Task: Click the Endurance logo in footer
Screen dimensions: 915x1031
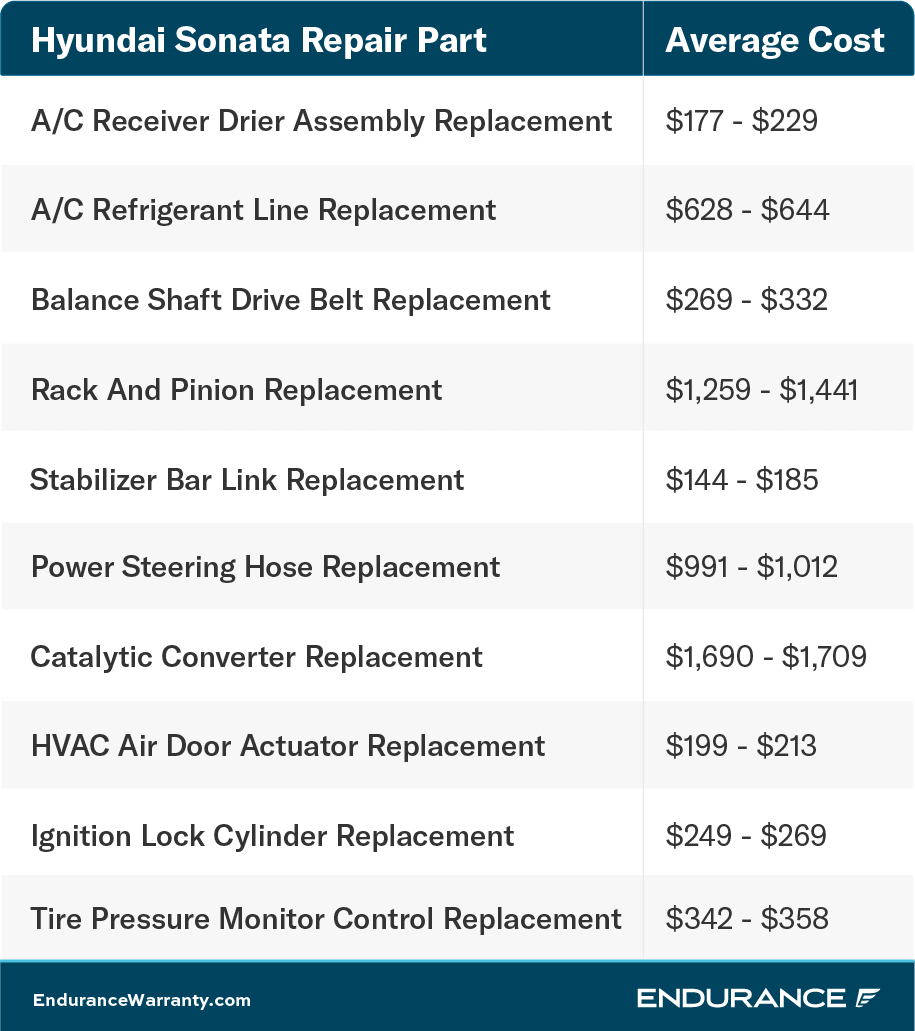Action: [x=758, y=998]
